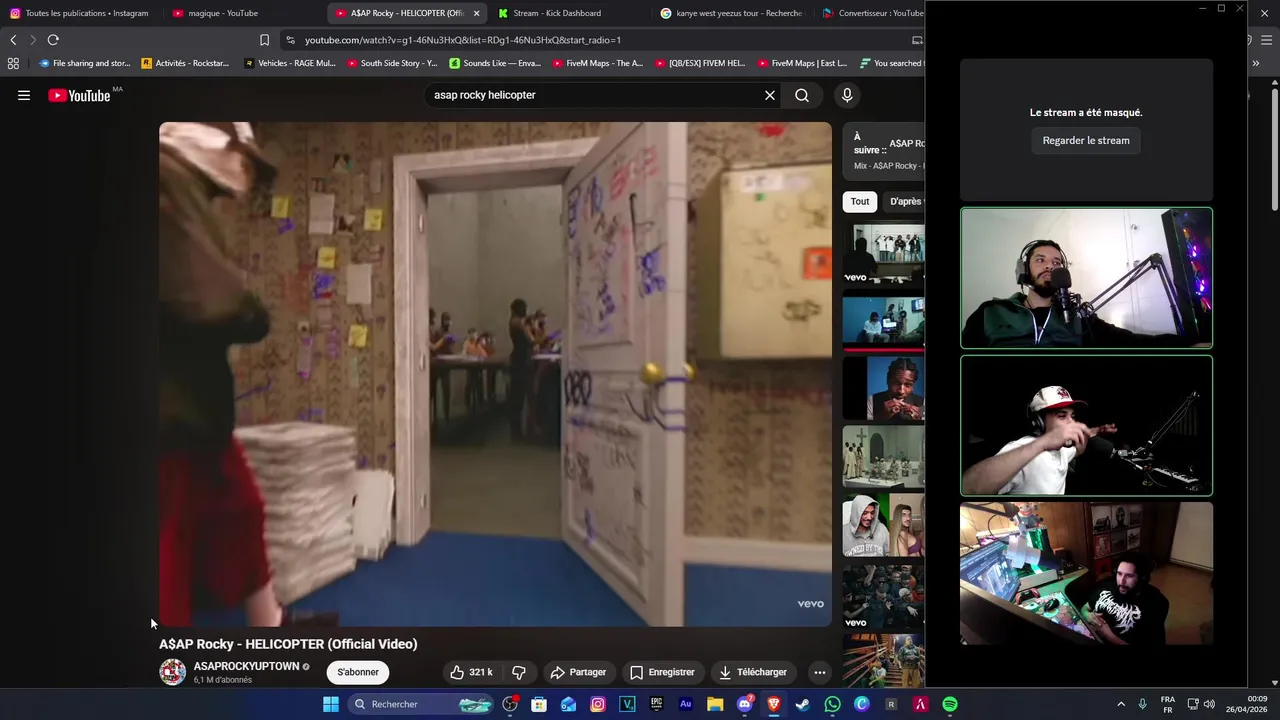Launch Adobe Audition from the taskbar

[686, 704]
